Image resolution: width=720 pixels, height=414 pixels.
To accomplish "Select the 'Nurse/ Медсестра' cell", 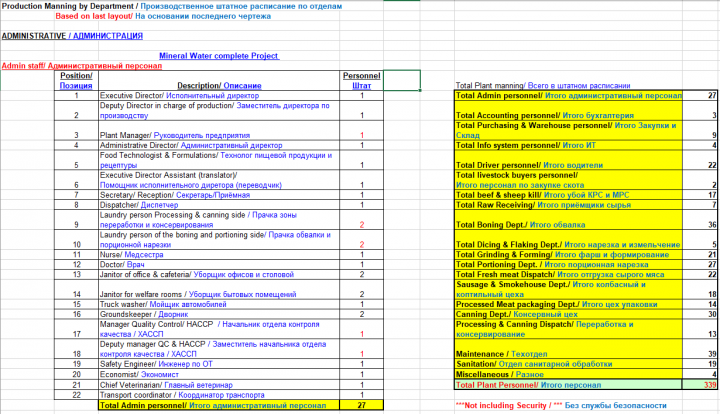I will click(x=219, y=254).
